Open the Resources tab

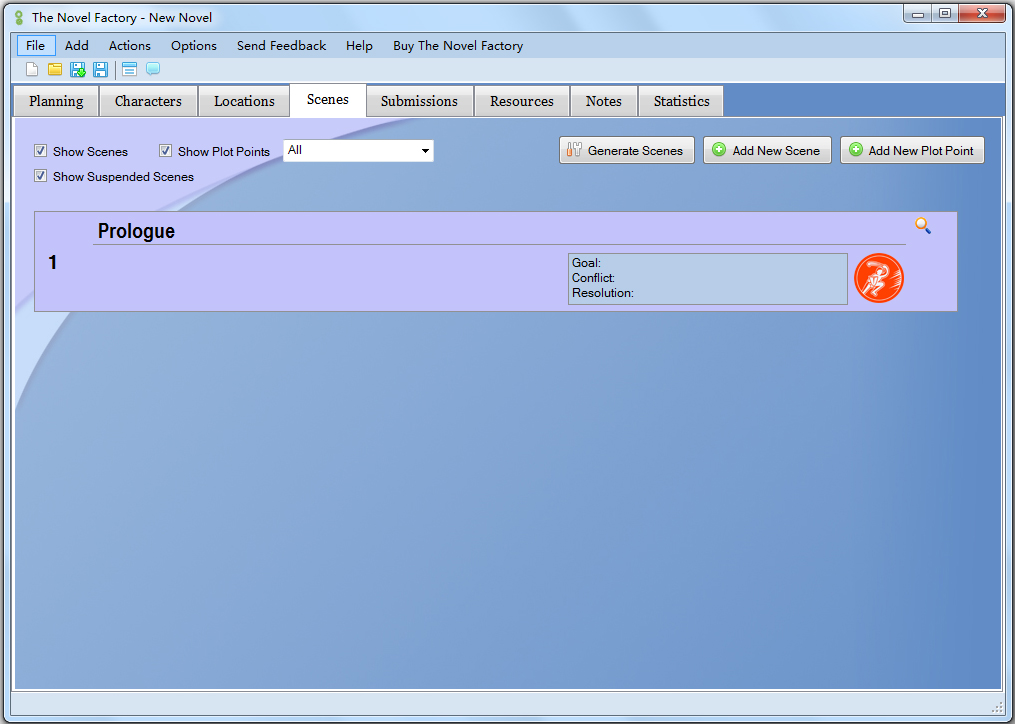[x=522, y=101]
